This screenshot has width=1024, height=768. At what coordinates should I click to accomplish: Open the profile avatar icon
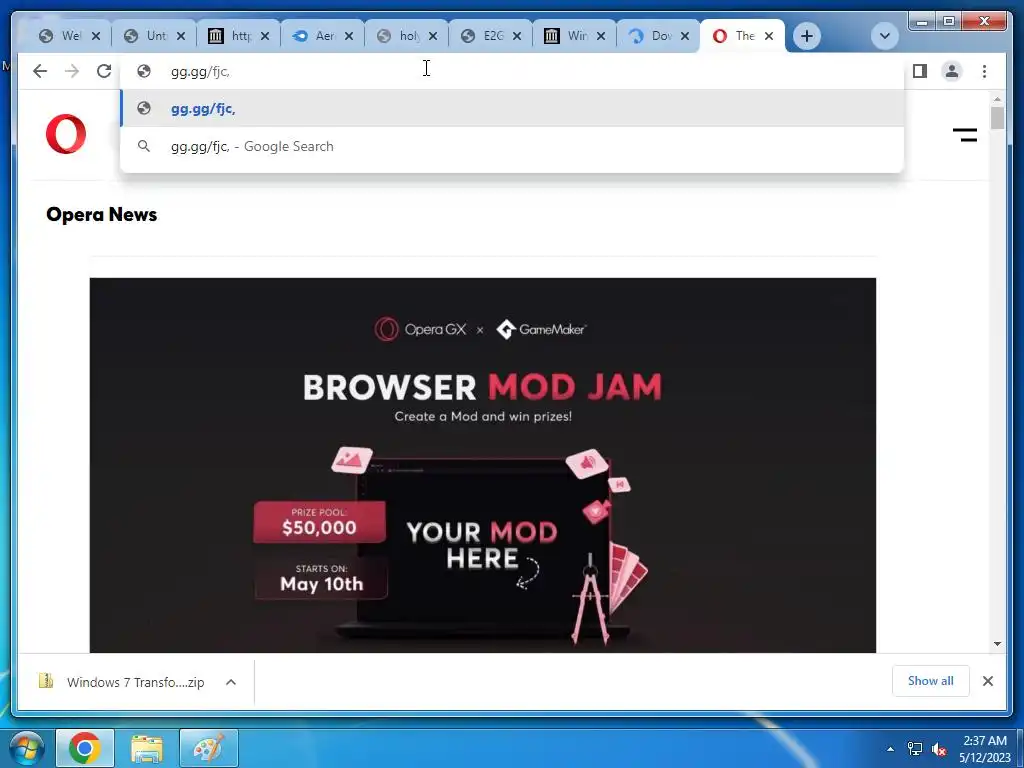[952, 71]
